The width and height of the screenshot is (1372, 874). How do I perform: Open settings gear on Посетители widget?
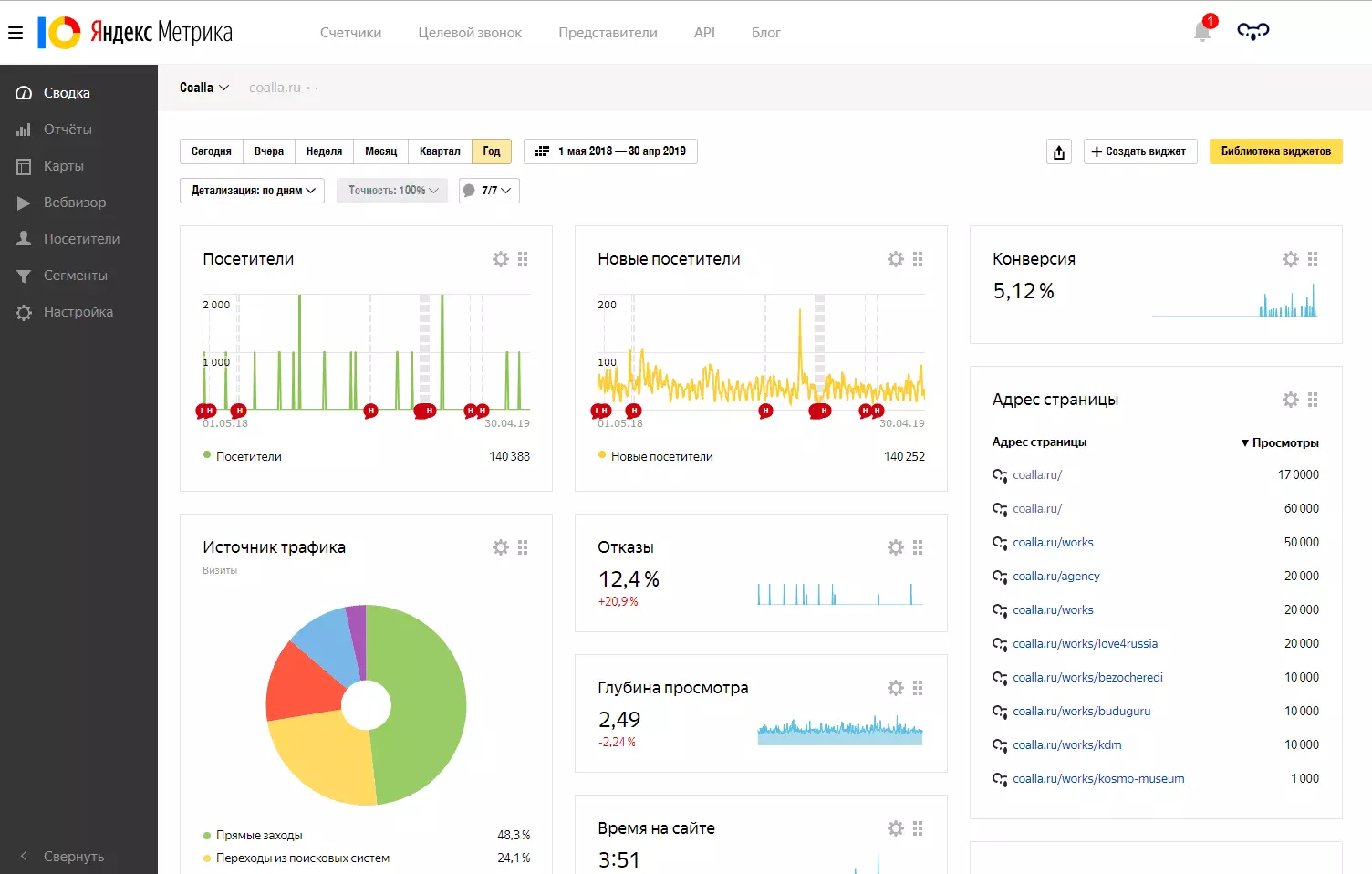[501, 259]
